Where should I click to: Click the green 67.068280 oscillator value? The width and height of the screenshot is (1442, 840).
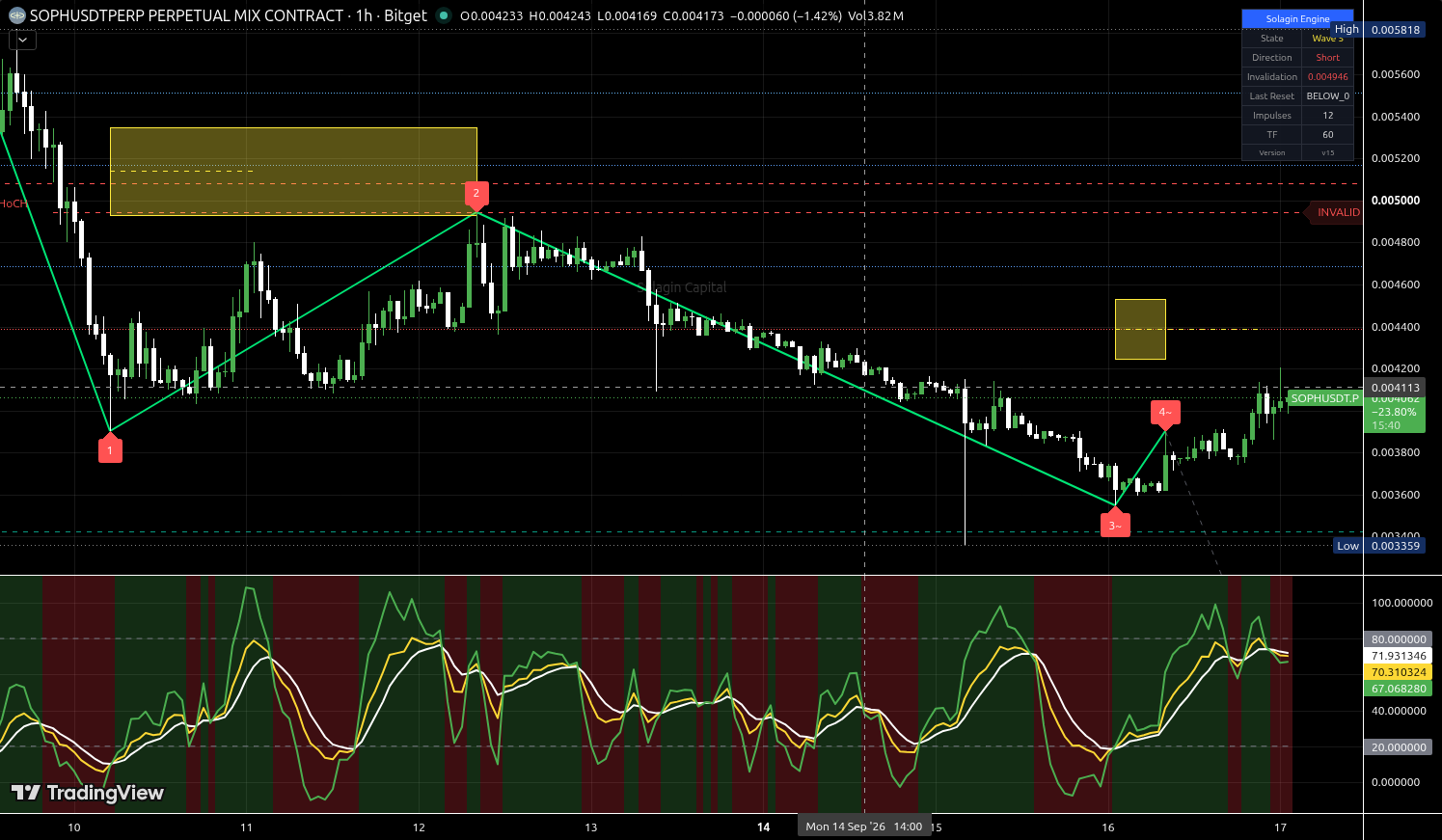(1399, 689)
